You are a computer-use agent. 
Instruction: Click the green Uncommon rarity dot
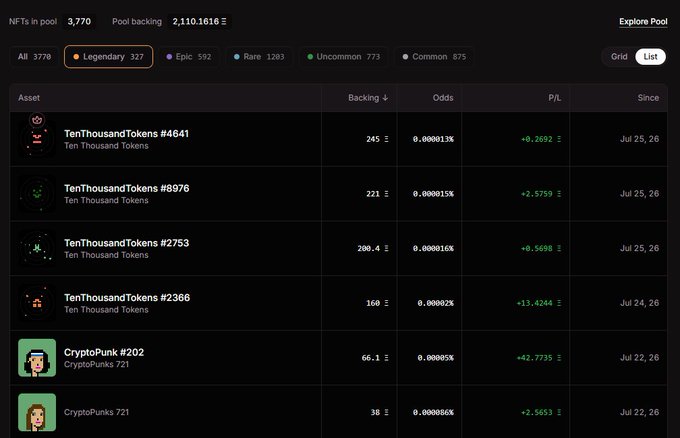310,57
